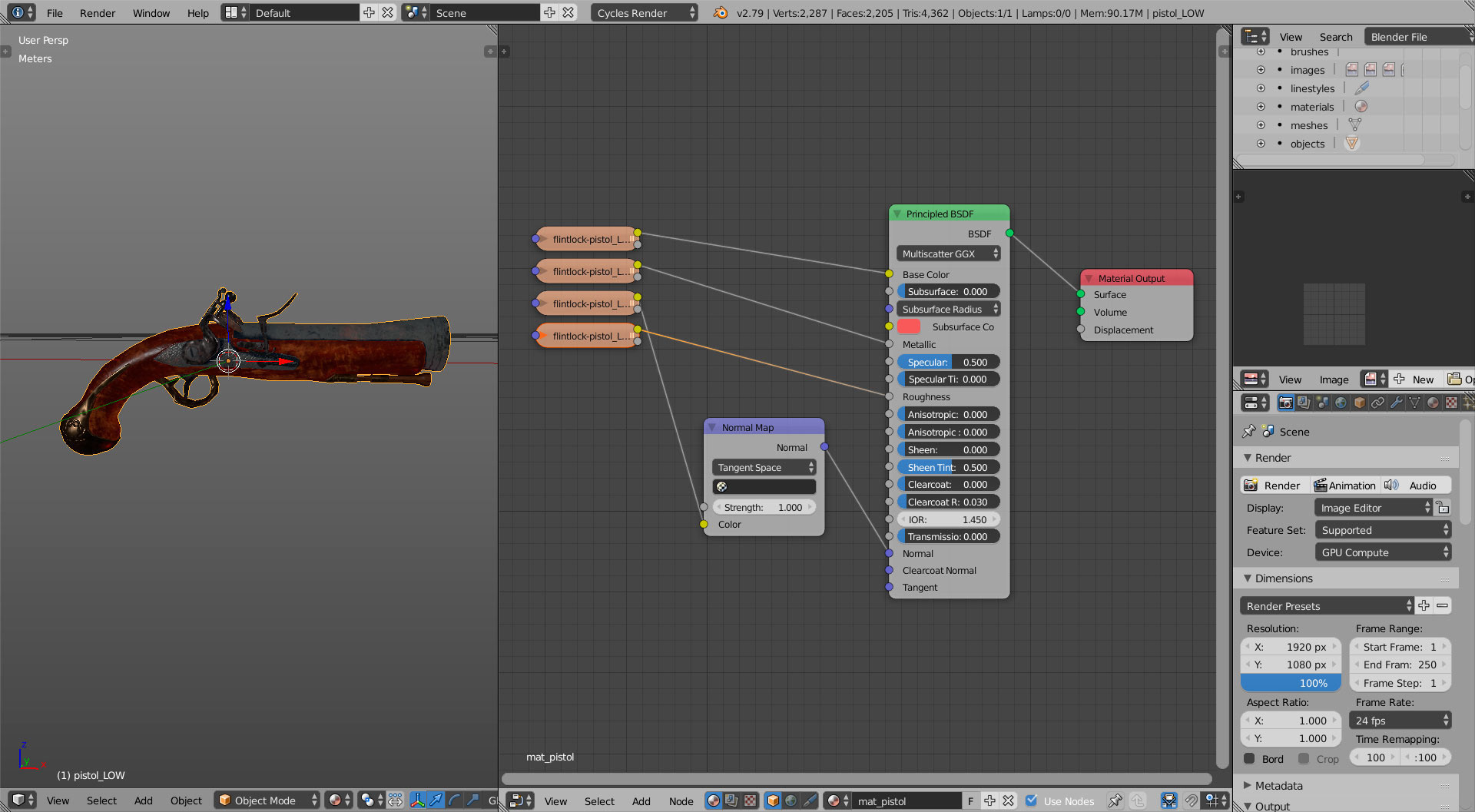Toggle auto-offset nodes icon in node header
Viewport: 1475px width, 812px height.
click(x=1169, y=800)
